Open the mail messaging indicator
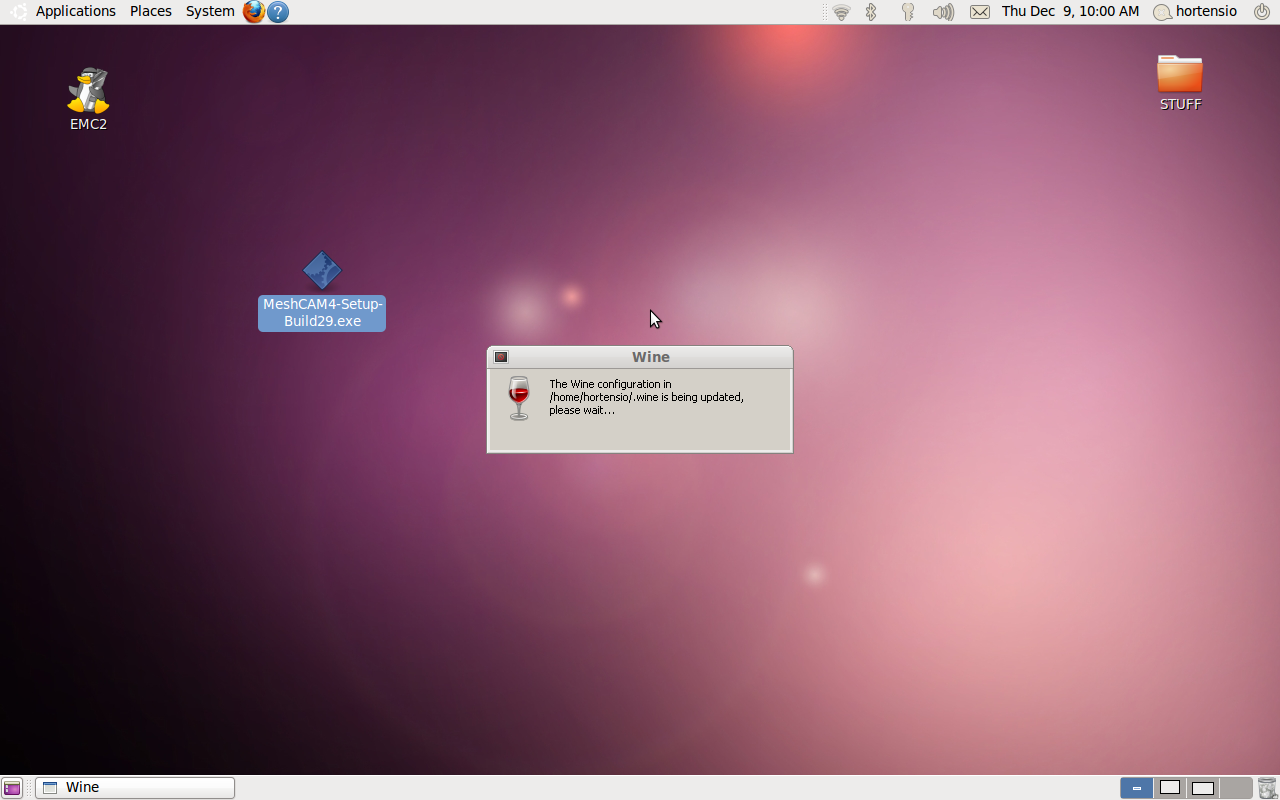This screenshot has height=800, width=1280. [980, 12]
